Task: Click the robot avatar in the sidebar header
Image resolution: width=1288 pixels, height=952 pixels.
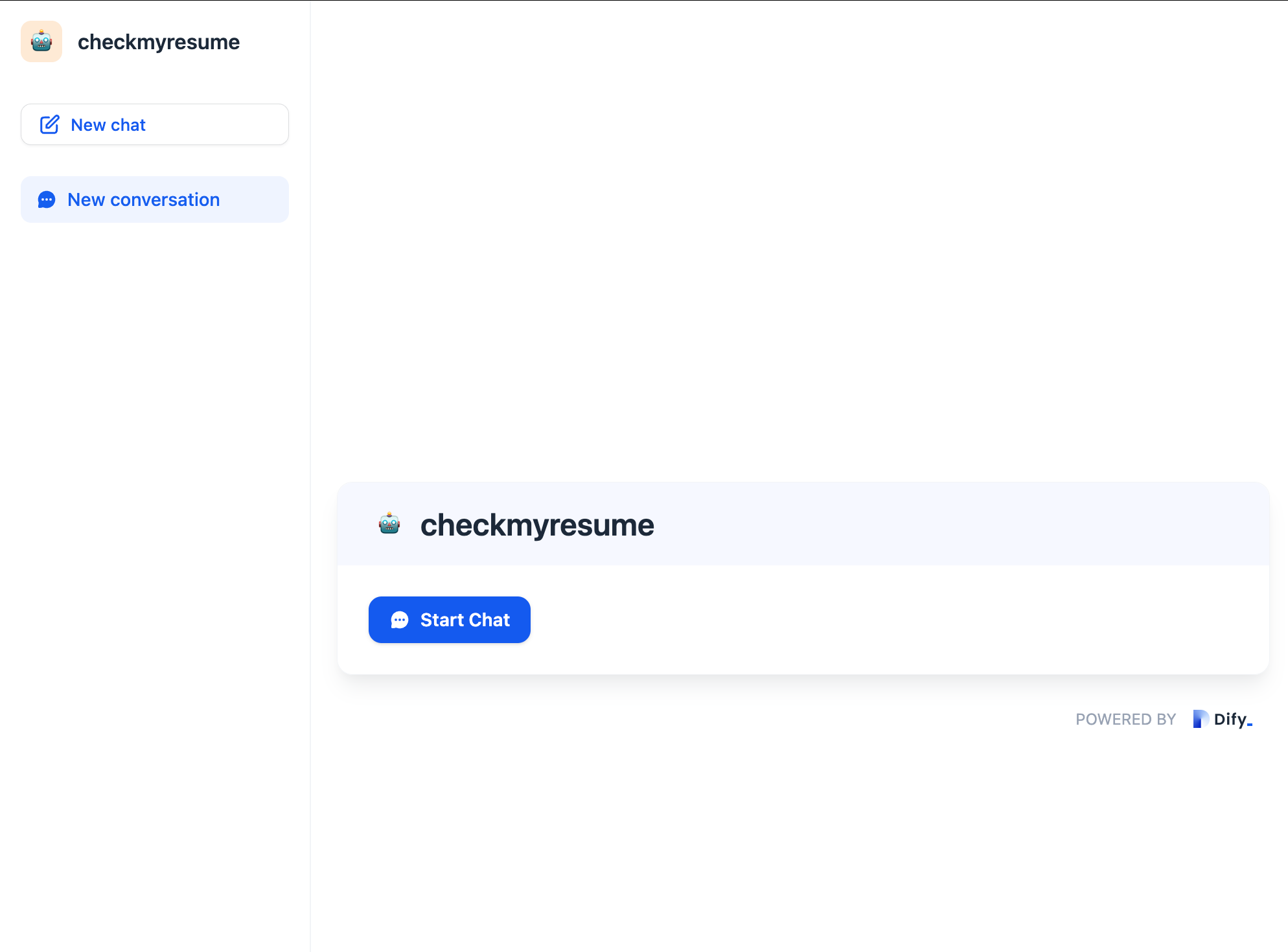Action: [x=41, y=41]
